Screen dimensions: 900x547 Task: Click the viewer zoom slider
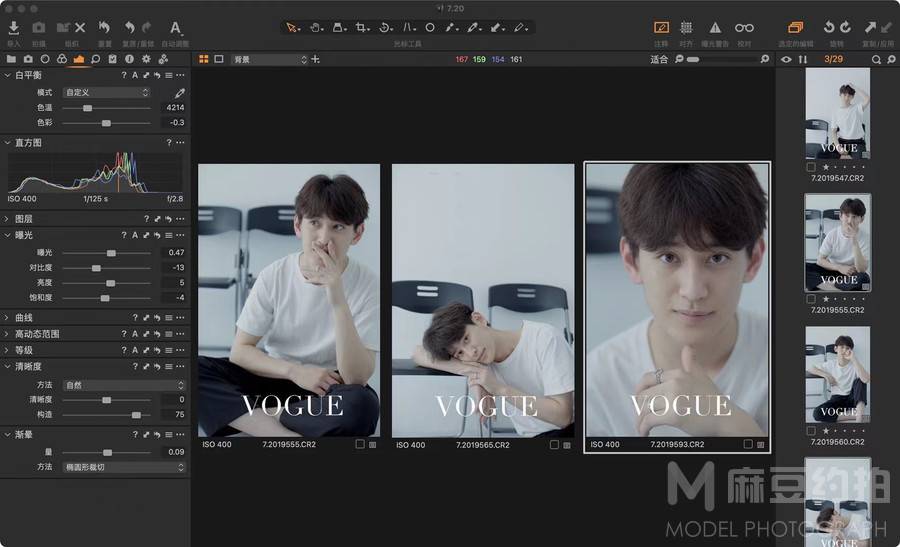[x=722, y=59]
